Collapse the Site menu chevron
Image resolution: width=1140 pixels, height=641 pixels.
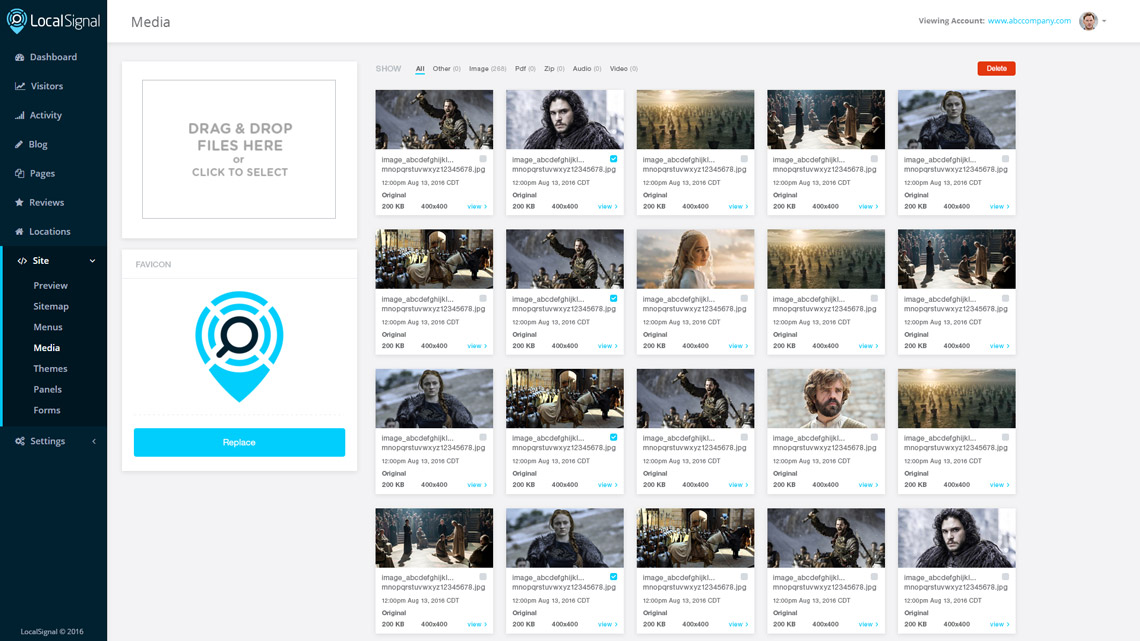tap(92, 260)
